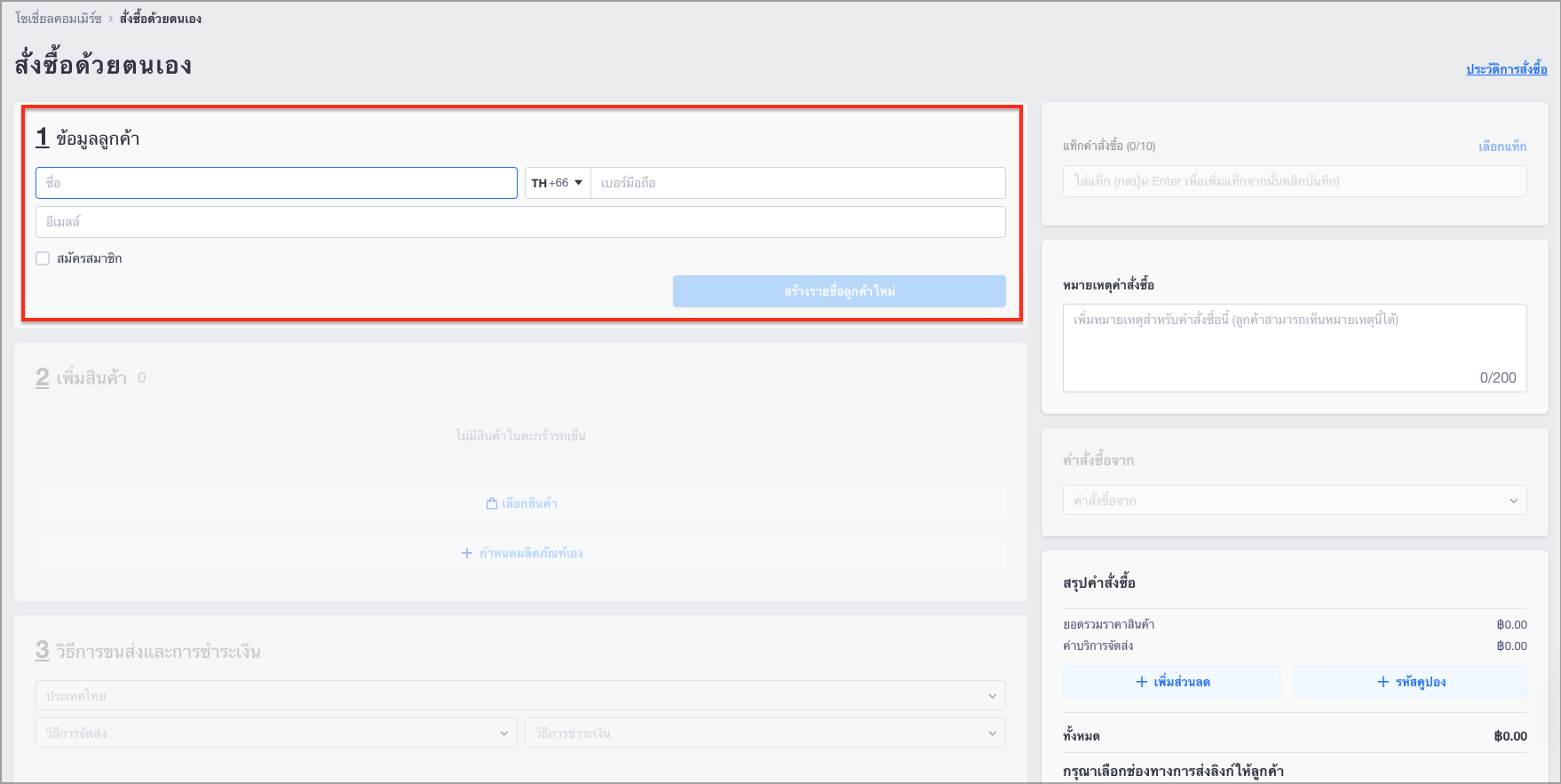Open the วิธีการชำระเงิน payment method dropdown
This screenshot has height=784, width=1561.
(765, 733)
